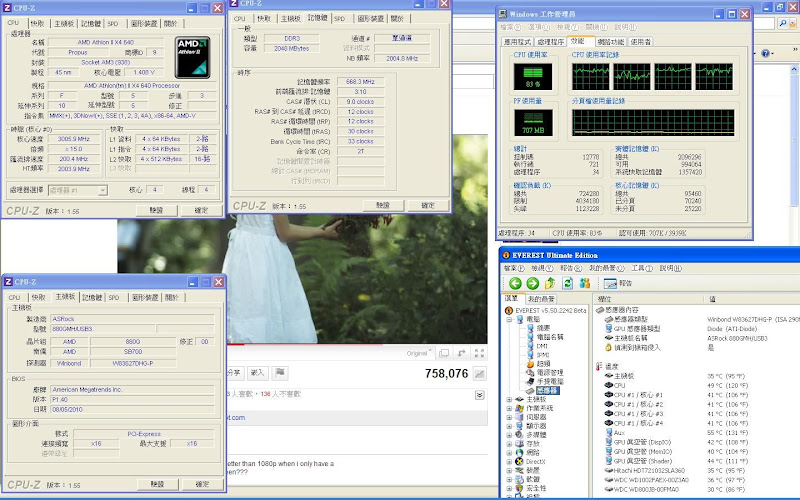Click 確定 button in CPU-Z memory window
The width and height of the screenshot is (800, 500).
[x=428, y=205]
